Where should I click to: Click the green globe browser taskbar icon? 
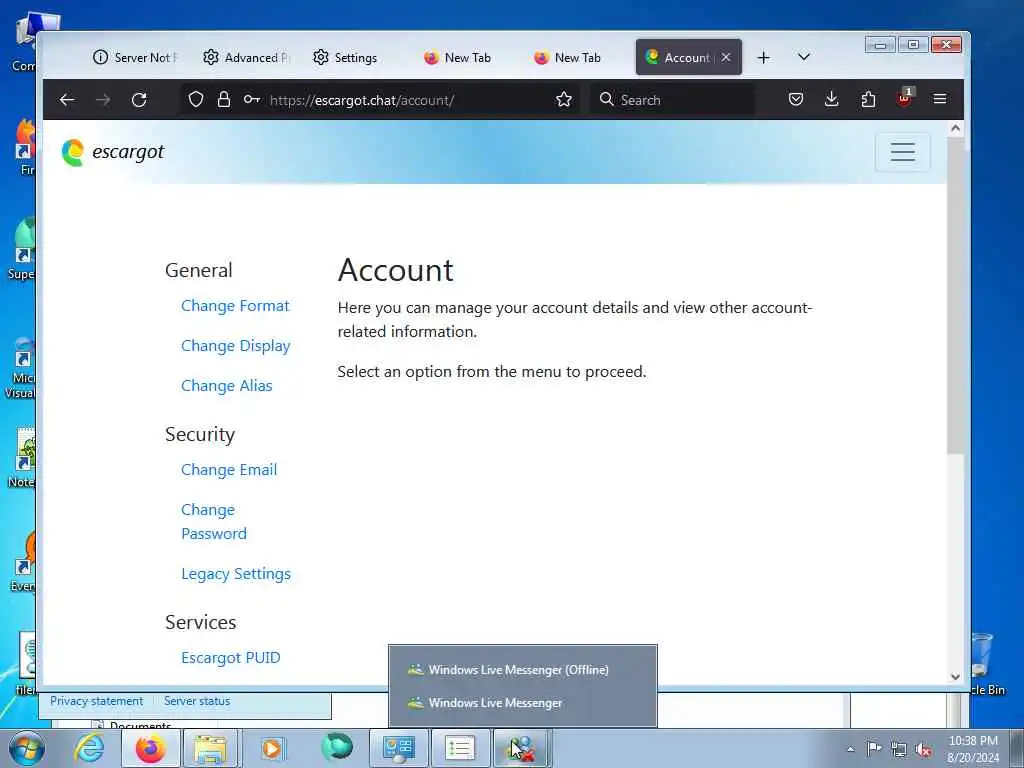click(336, 748)
